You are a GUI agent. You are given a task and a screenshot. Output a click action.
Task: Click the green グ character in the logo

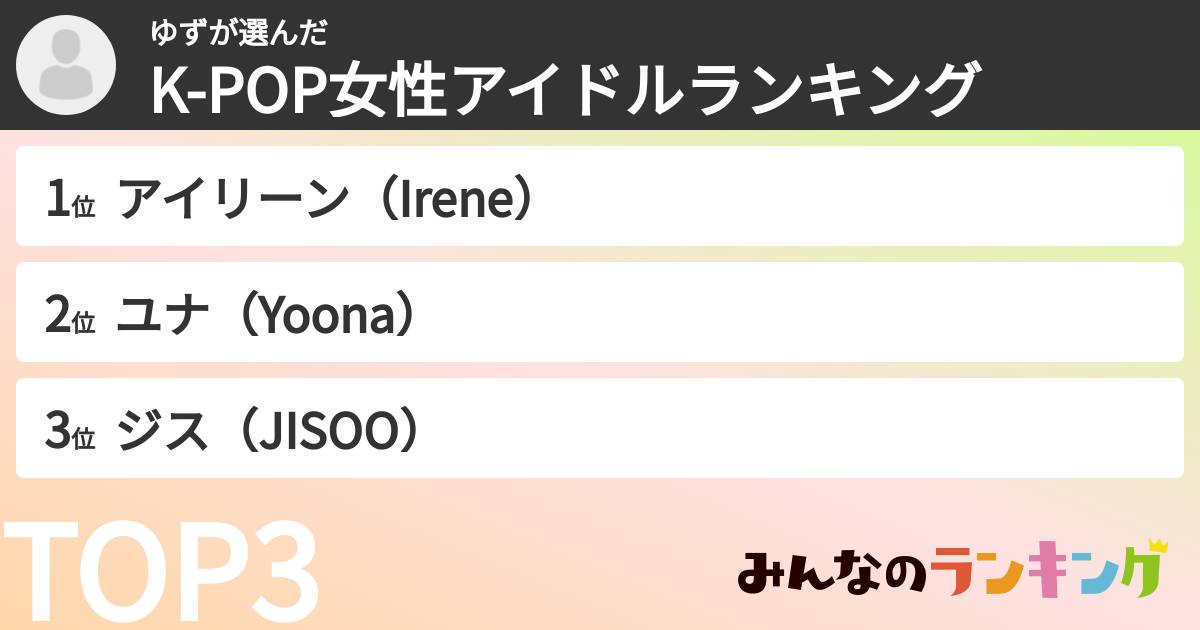[1138, 576]
